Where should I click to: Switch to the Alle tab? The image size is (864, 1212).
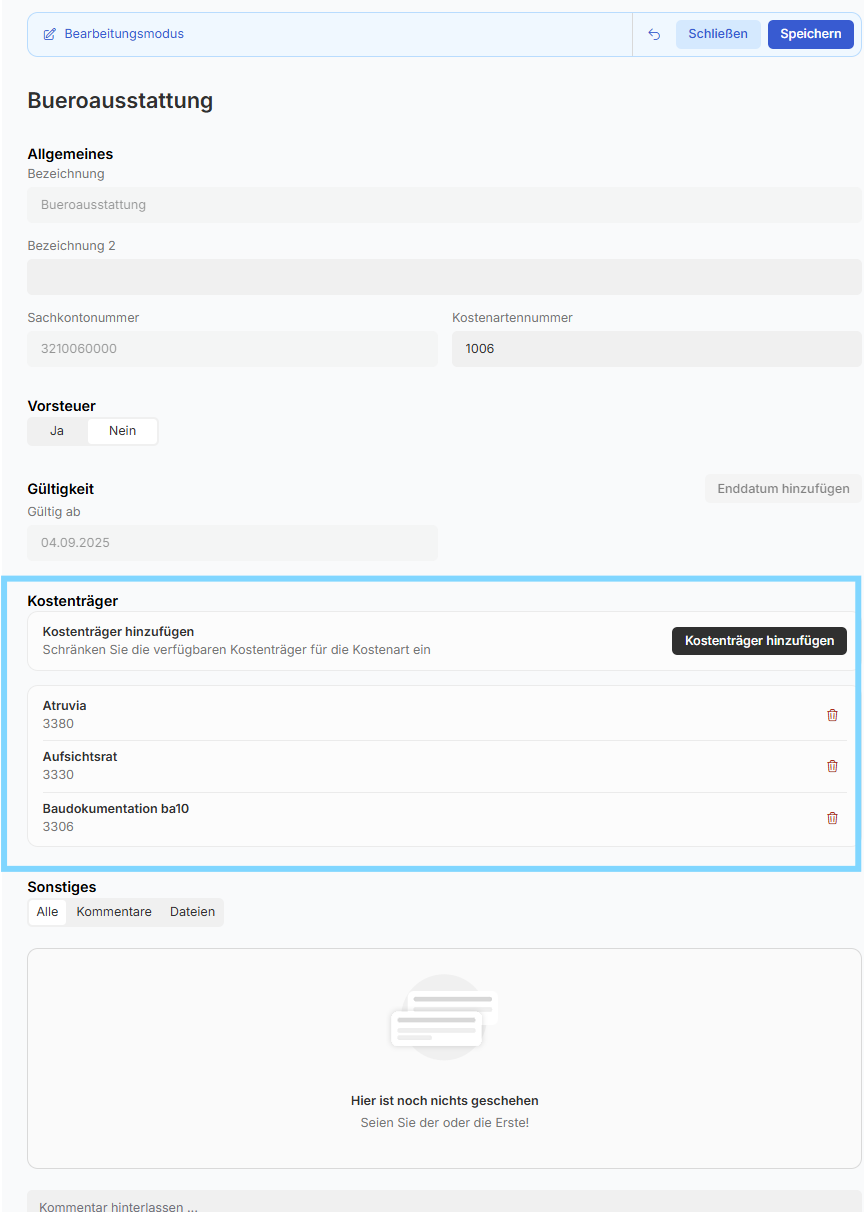[47, 912]
